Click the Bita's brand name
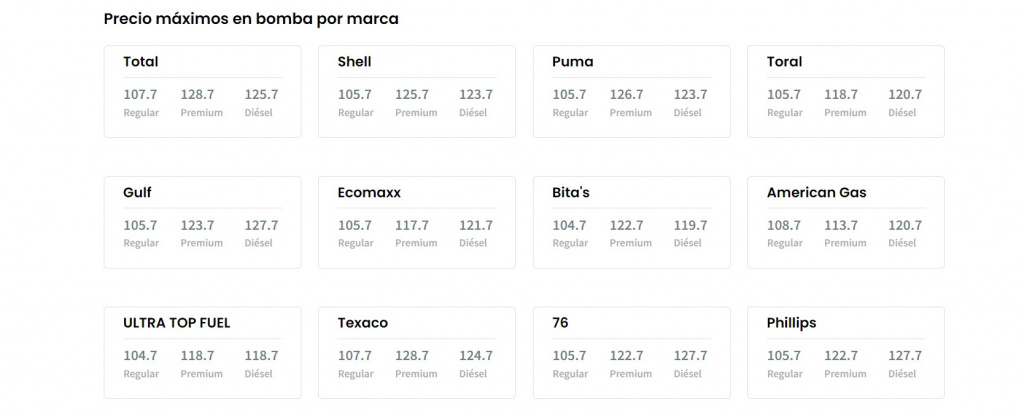This screenshot has width=1024, height=416. [x=571, y=192]
